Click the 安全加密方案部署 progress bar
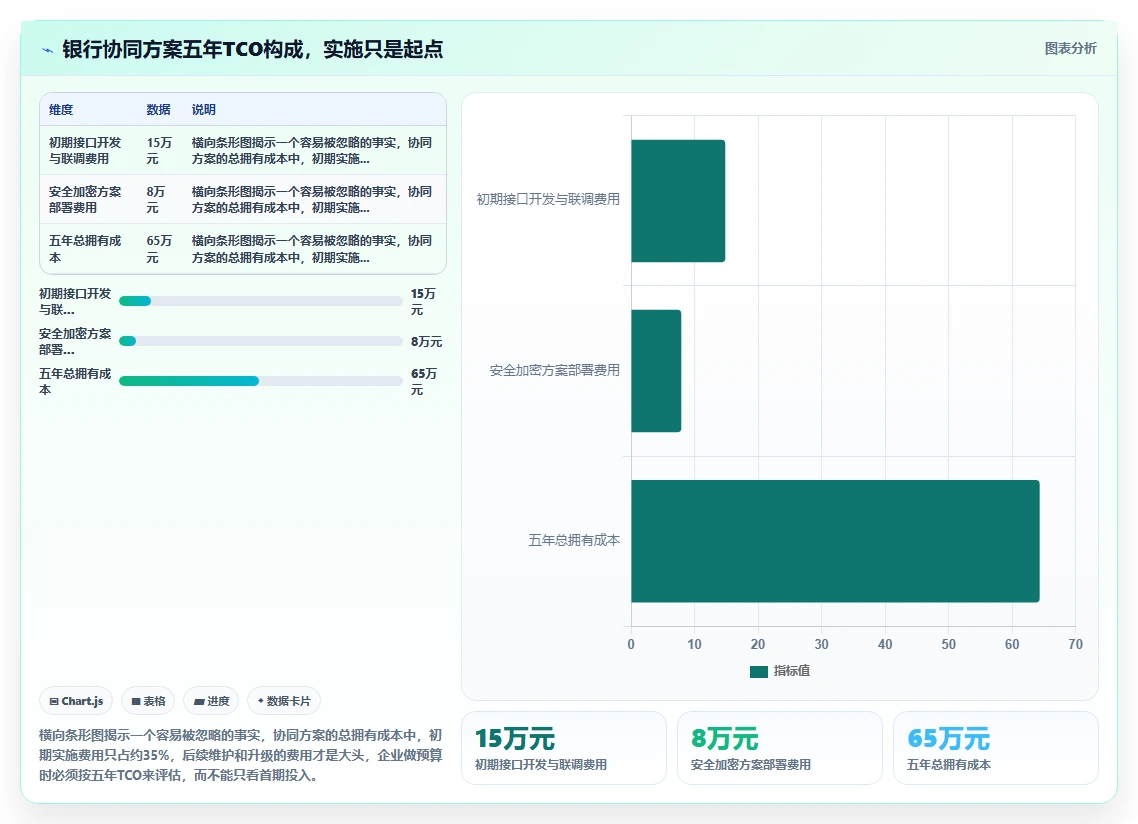Image resolution: width=1138 pixels, height=824 pixels. (261, 341)
